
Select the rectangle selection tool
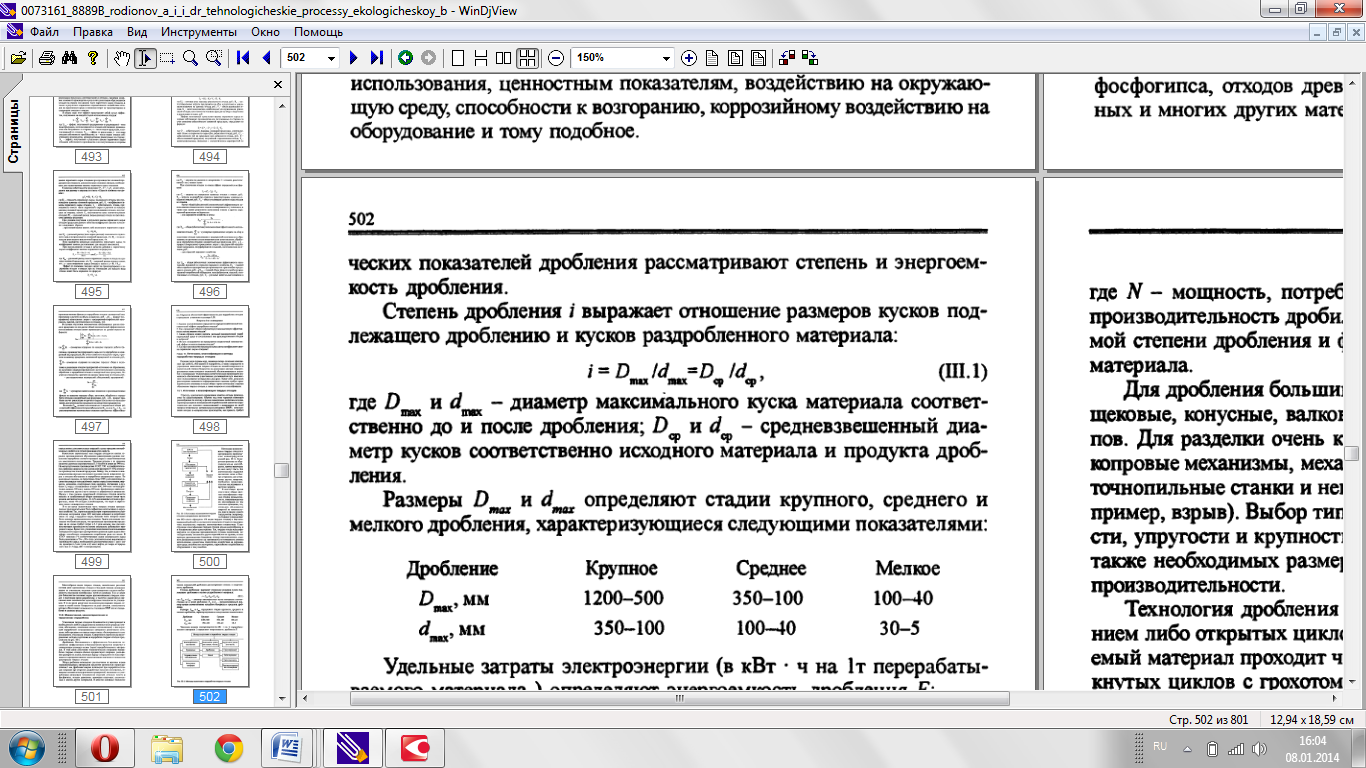pyautogui.click(x=167, y=58)
